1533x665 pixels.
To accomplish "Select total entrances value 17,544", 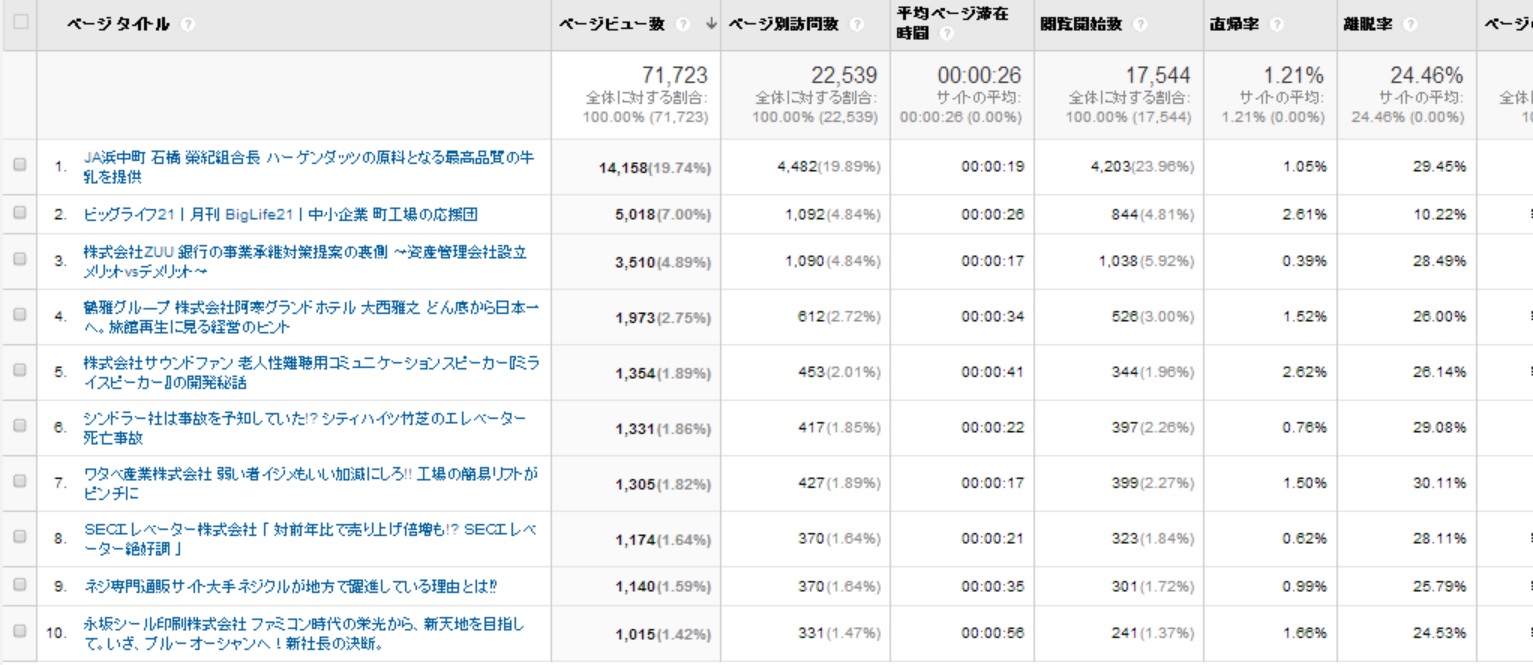I will 1156,76.
